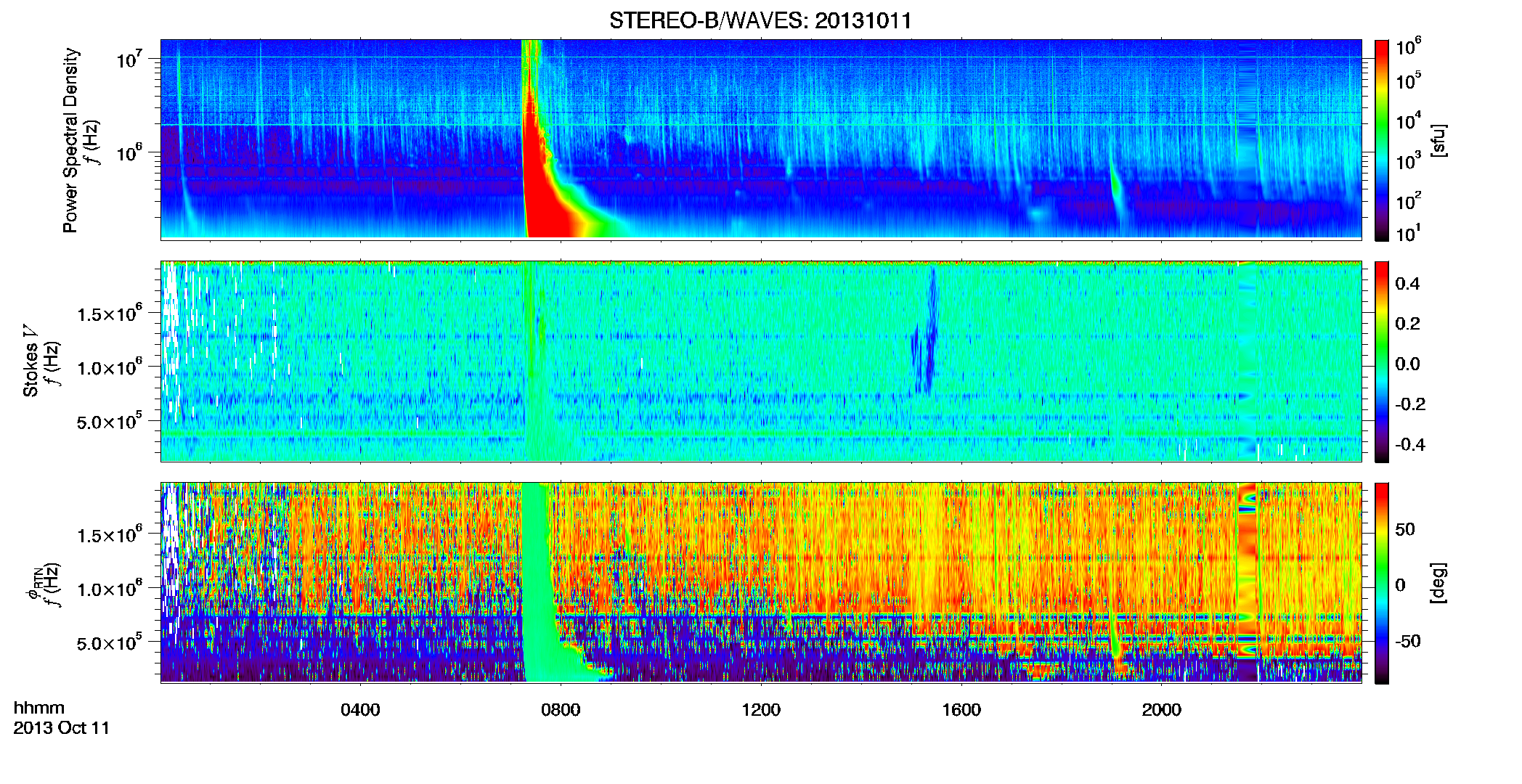Click the power spectral density colorbar
The height and width of the screenshot is (784, 1522).
(1382, 140)
